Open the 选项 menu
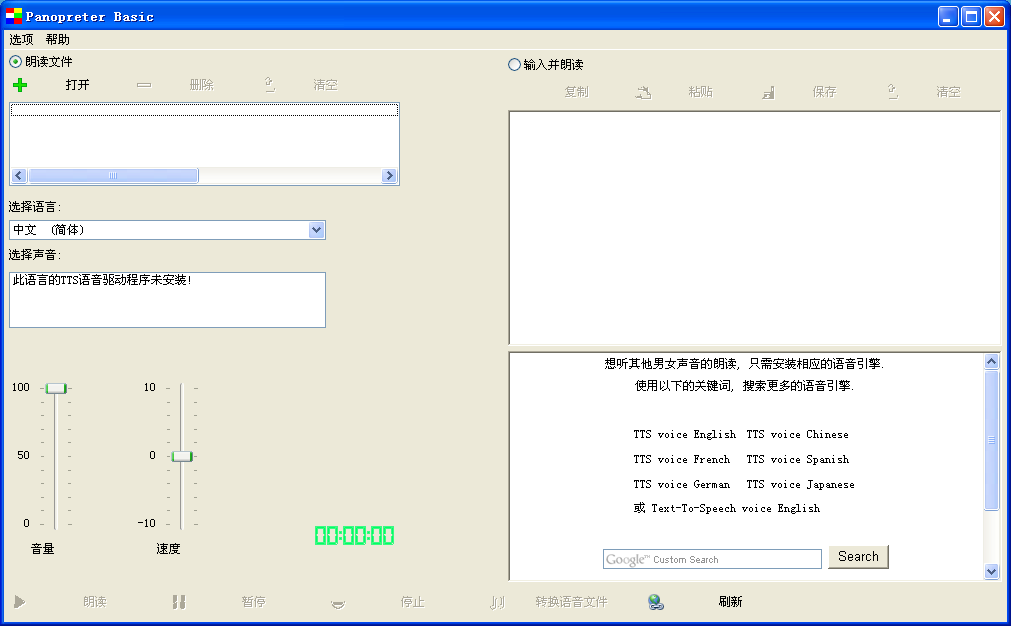The height and width of the screenshot is (626, 1011). tap(20, 40)
